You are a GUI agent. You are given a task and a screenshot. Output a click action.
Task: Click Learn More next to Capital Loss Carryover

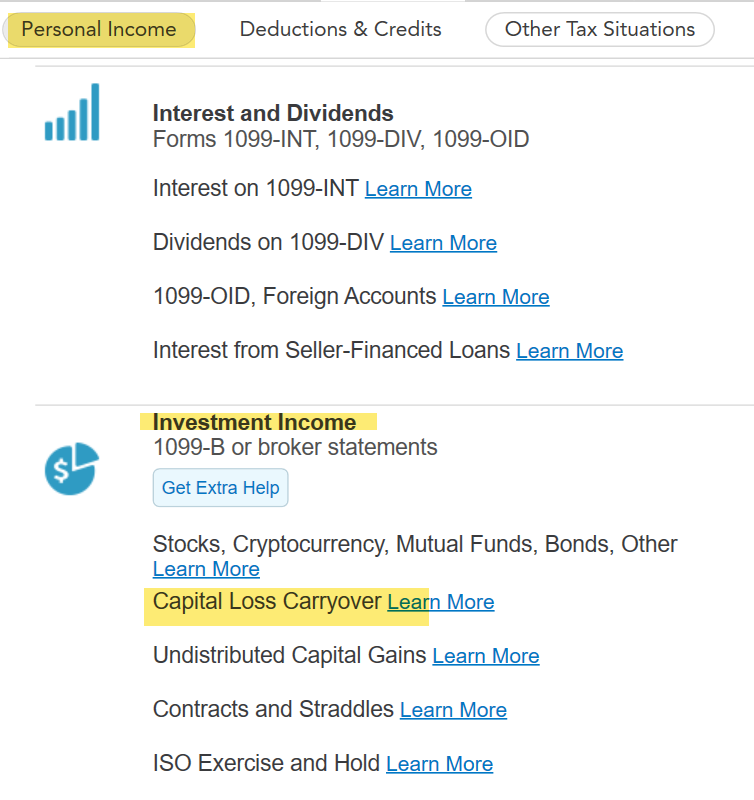pos(441,602)
